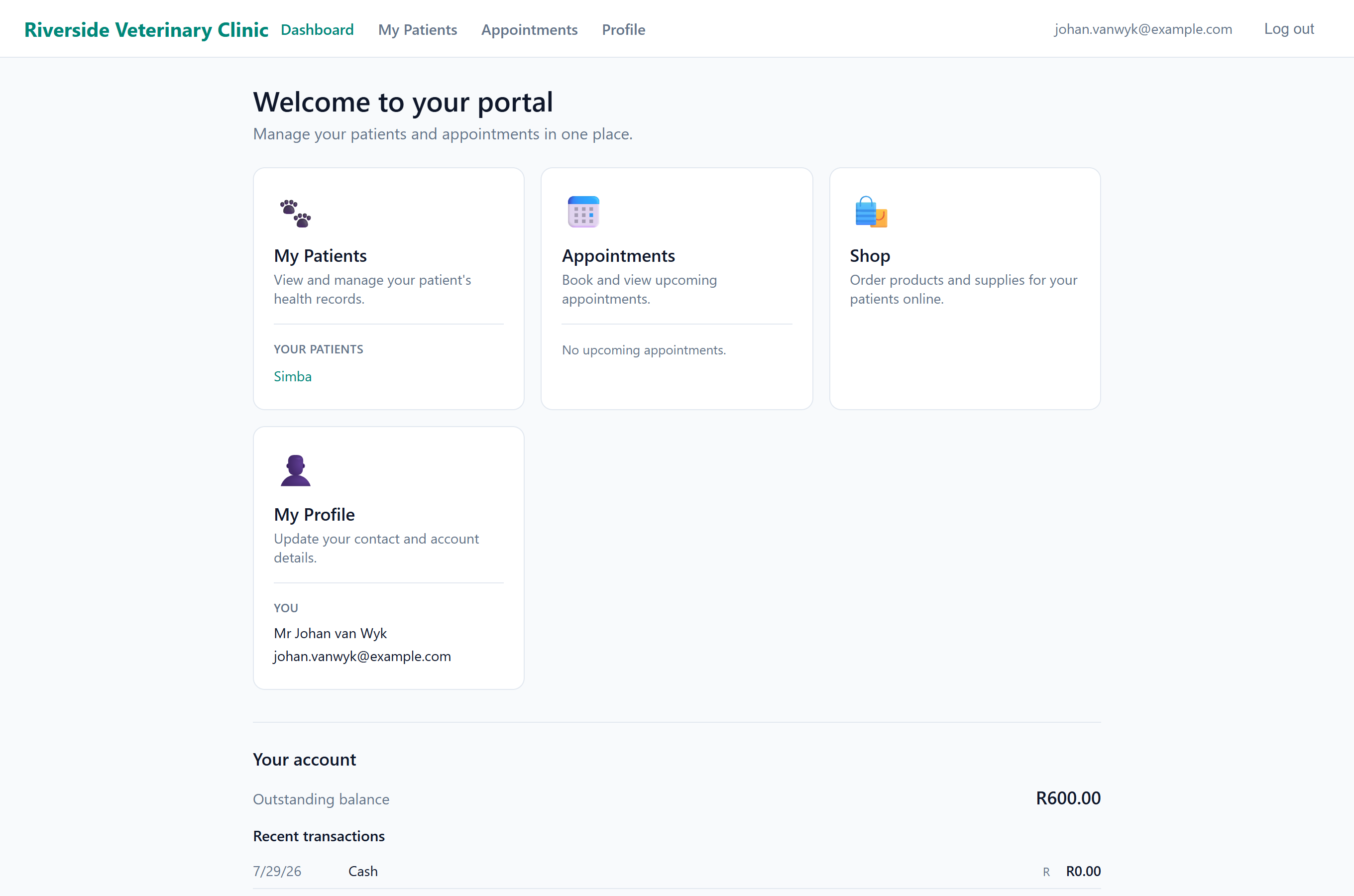Open the My Profile card heading
The image size is (1354, 896).
(314, 514)
